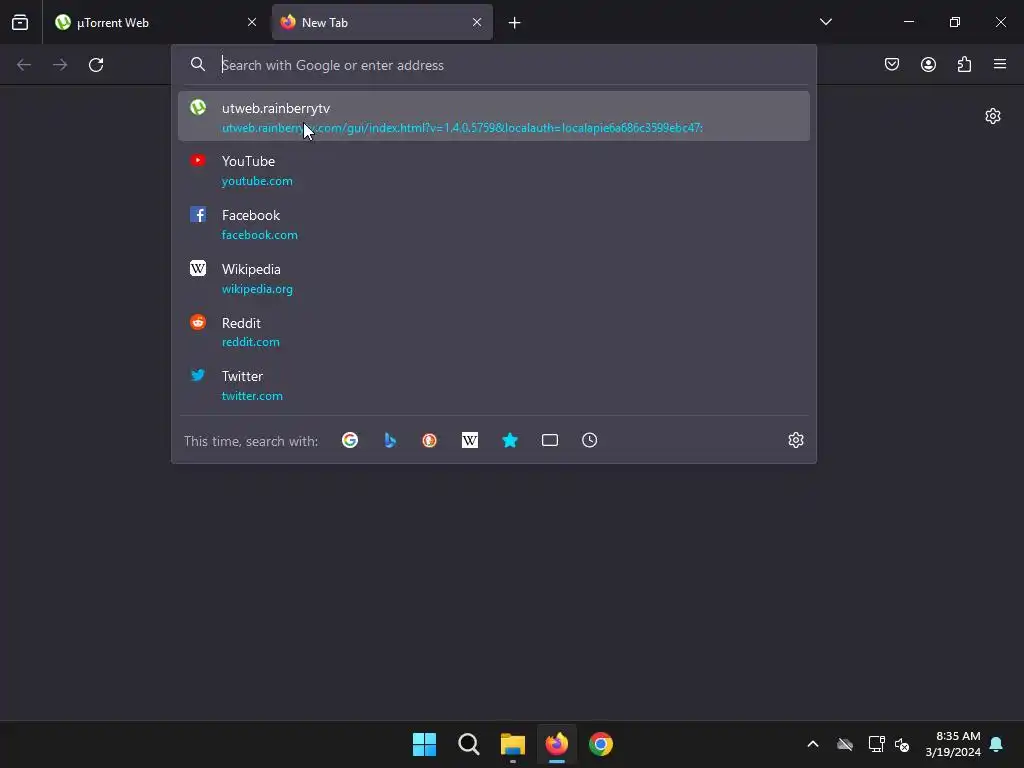The image size is (1024, 768).
Task: Go back one page
Action: (x=24, y=65)
